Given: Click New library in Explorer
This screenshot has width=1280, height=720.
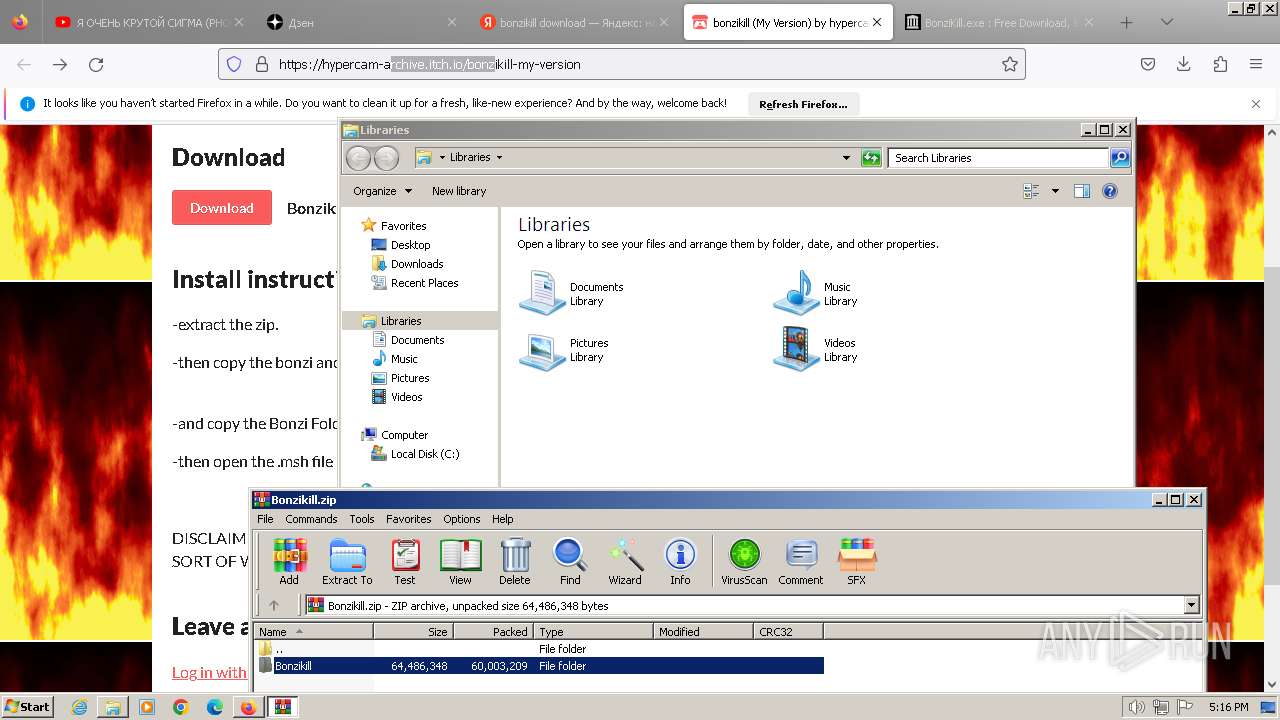Looking at the screenshot, I should [459, 191].
